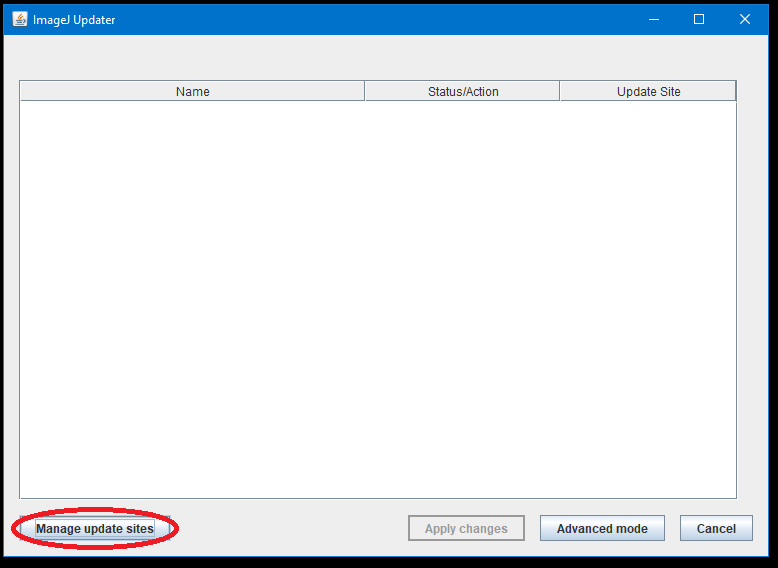Viewport: 778px width, 568px height.
Task: Minimize the ImageJ Updater window
Action: point(654,19)
